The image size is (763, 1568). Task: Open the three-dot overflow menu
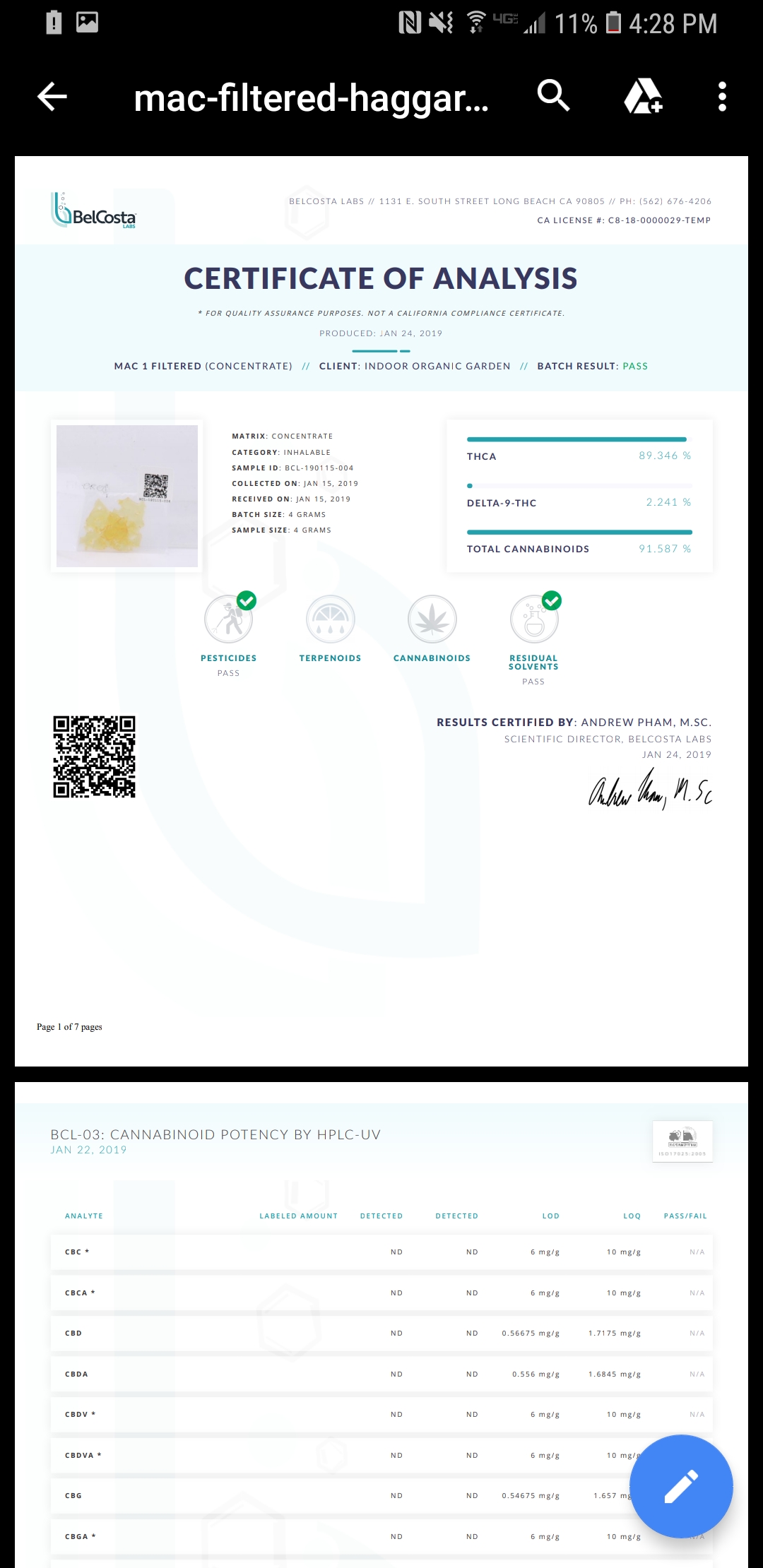[722, 96]
